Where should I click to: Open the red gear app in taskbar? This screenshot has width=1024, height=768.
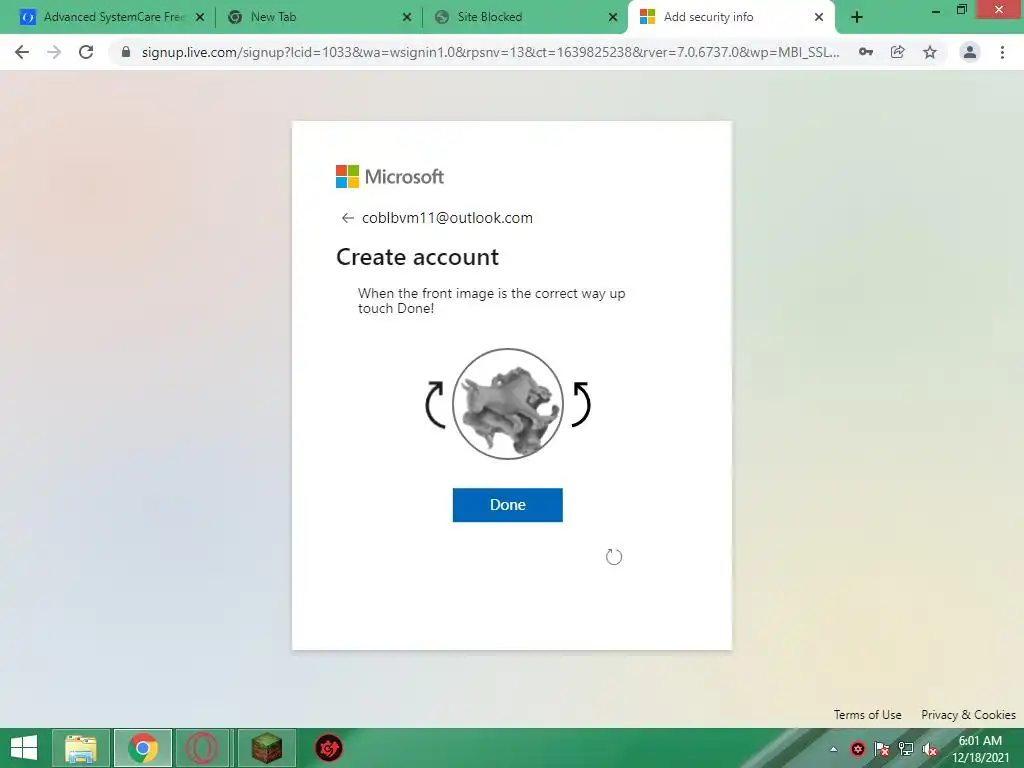coord(328,748)
